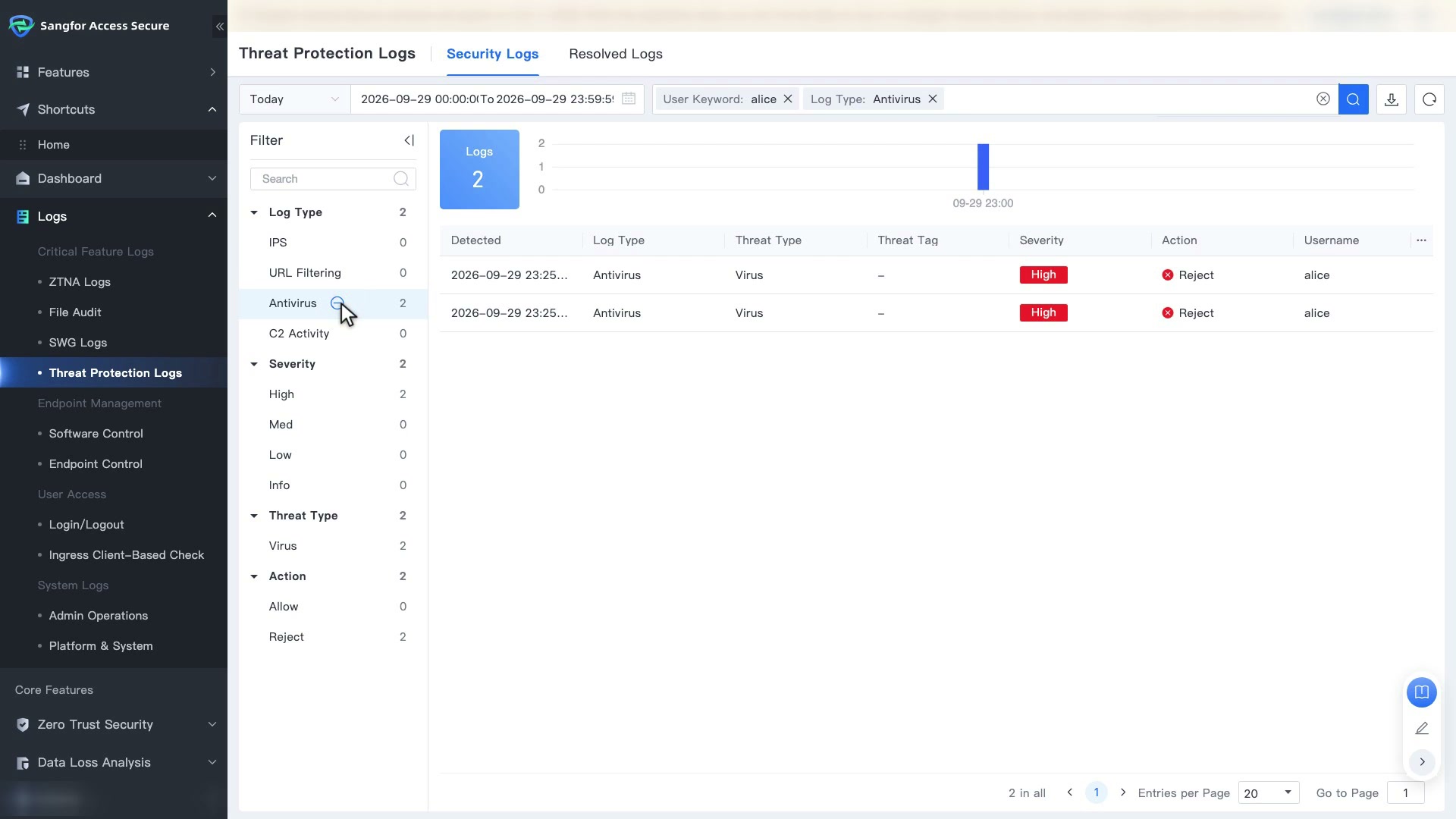Select the Security Logs tab

click(x=492, y=54)
